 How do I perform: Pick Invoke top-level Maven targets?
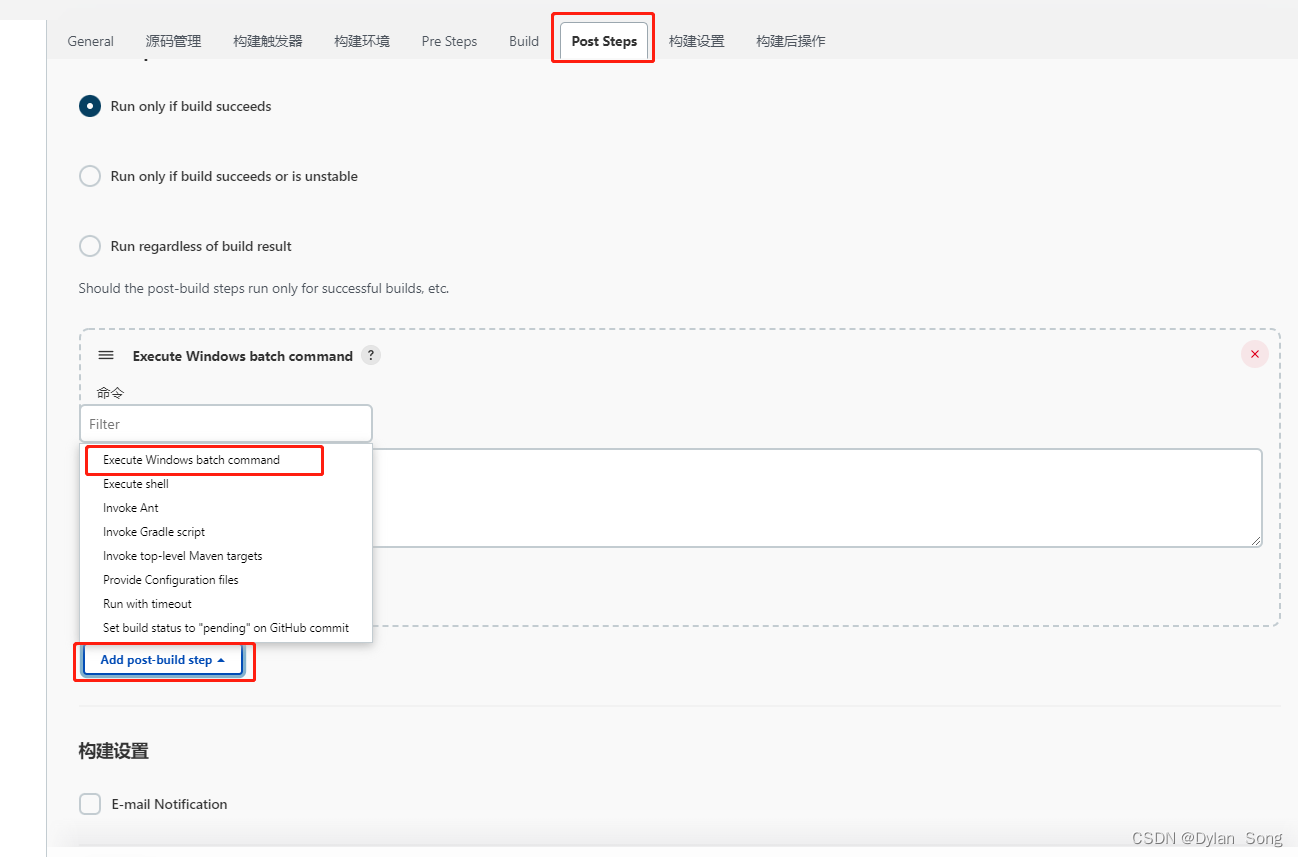click(226, 556)
